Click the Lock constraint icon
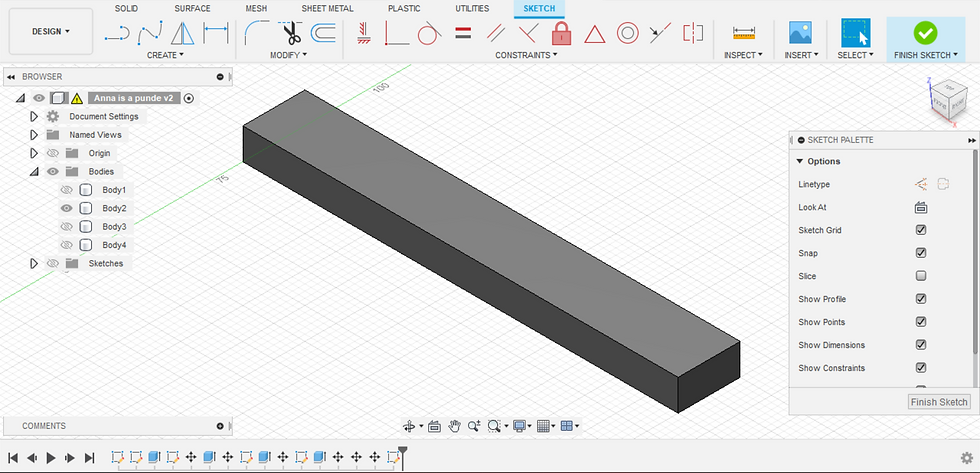The image size is (980, 473). point(560,33)
